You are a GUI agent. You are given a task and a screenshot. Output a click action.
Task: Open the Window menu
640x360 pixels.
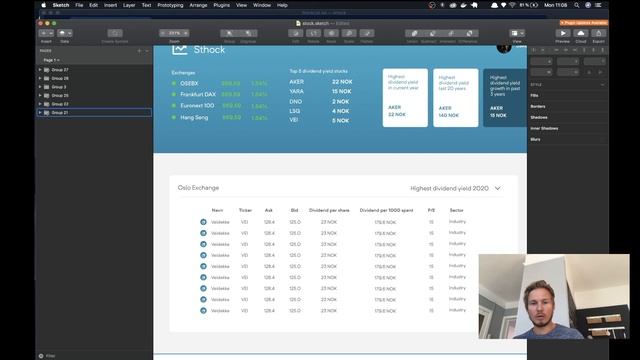point(262,5)
